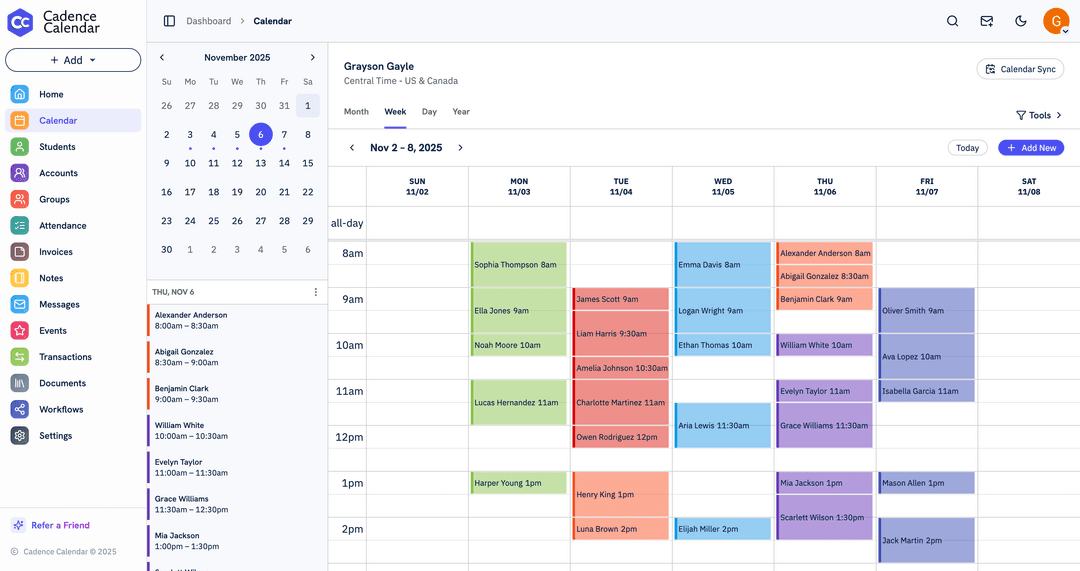Click the Groups sidebar icon
Image resolution: width=1080 pixels, height=571 pixels.
(20, 199)
